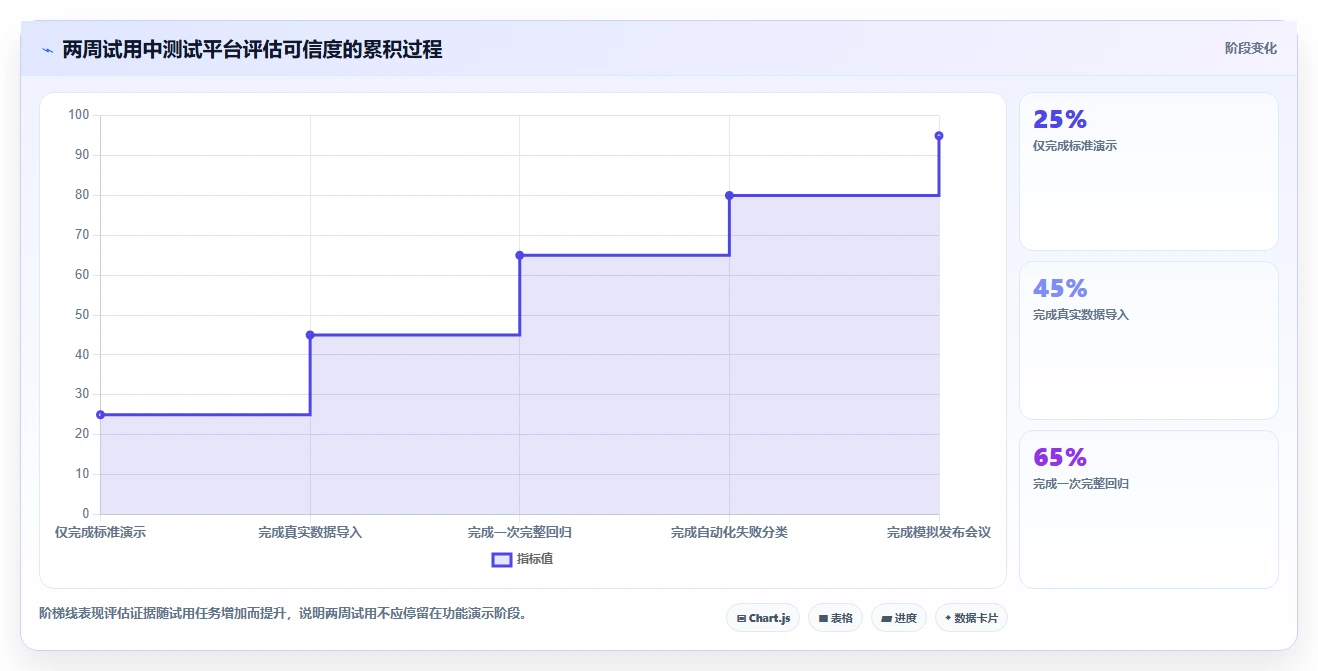Click x-axis label 完成模拟发布会议
This screenshot has height=671, width=1318.
click(x=939, y=532)
